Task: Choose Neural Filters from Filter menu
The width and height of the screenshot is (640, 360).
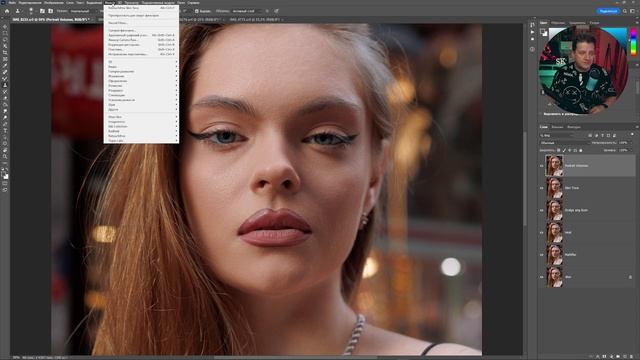Action: click(141, 23)
